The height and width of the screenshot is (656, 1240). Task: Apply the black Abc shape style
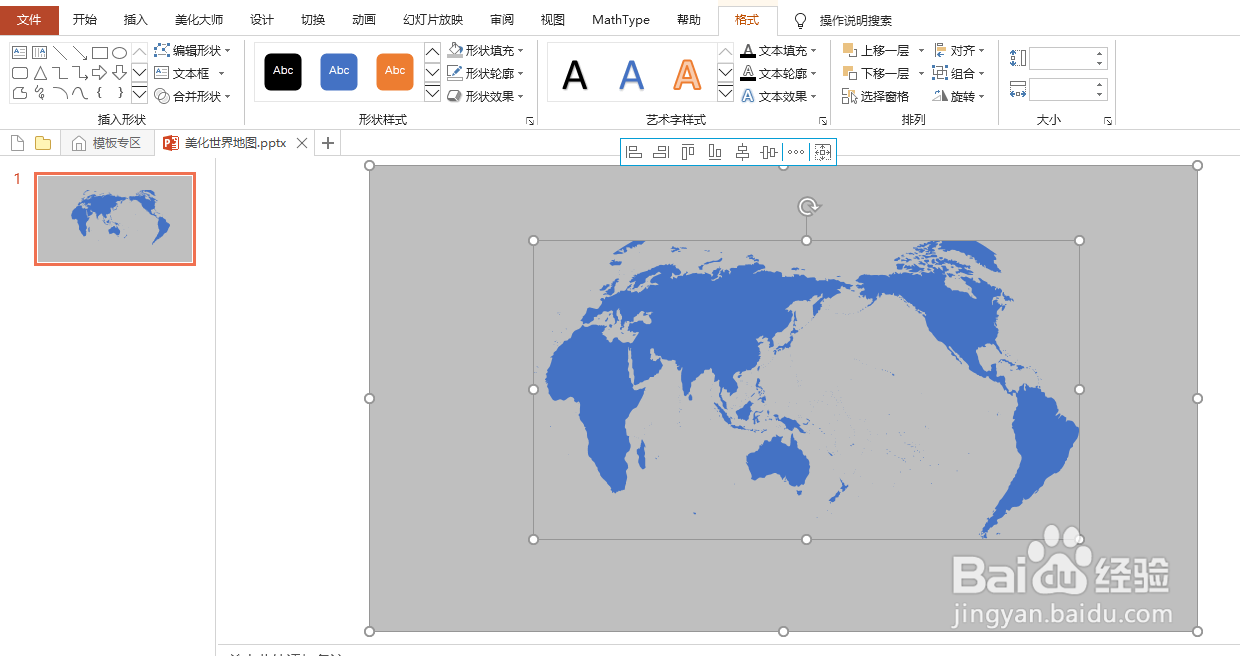coord(283,71)
